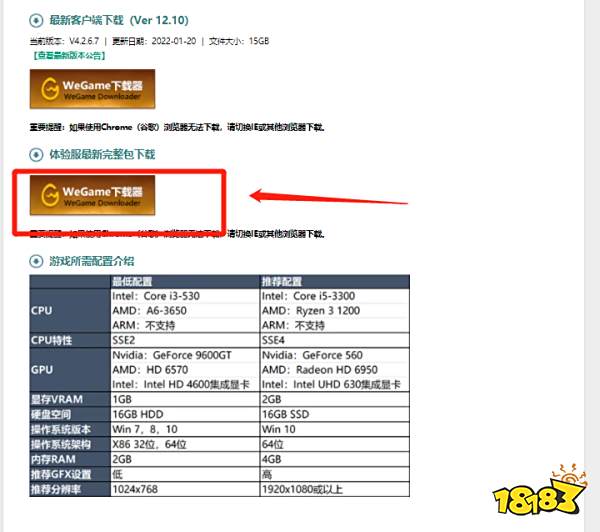Click the 内存RAM row label
Viewport: 600px width, 532px height.
(x=70, y=459)
